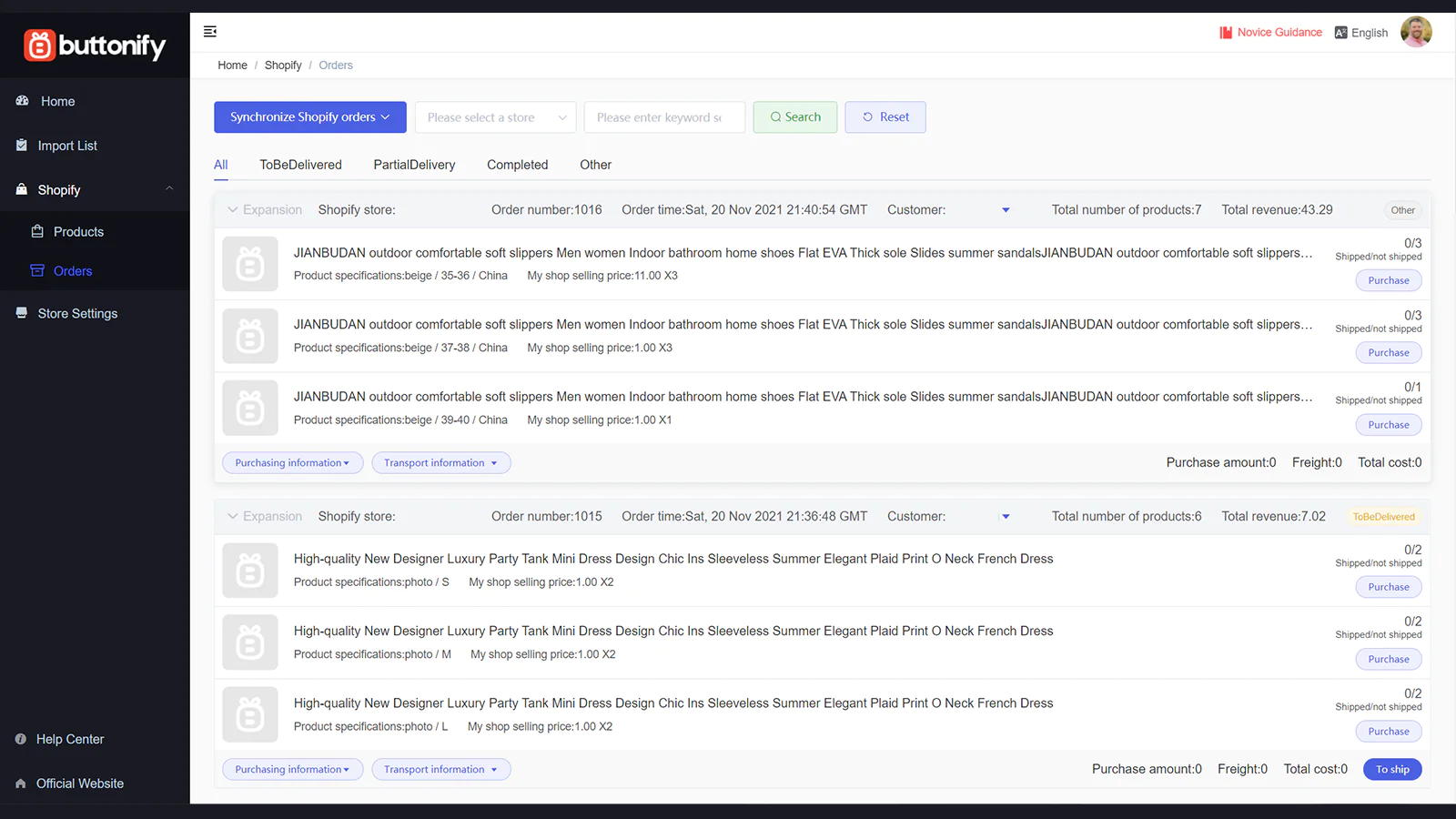1456x819 pixels.
Task: Click 'Order number:1016' text
Action: (x=547, y=210)
